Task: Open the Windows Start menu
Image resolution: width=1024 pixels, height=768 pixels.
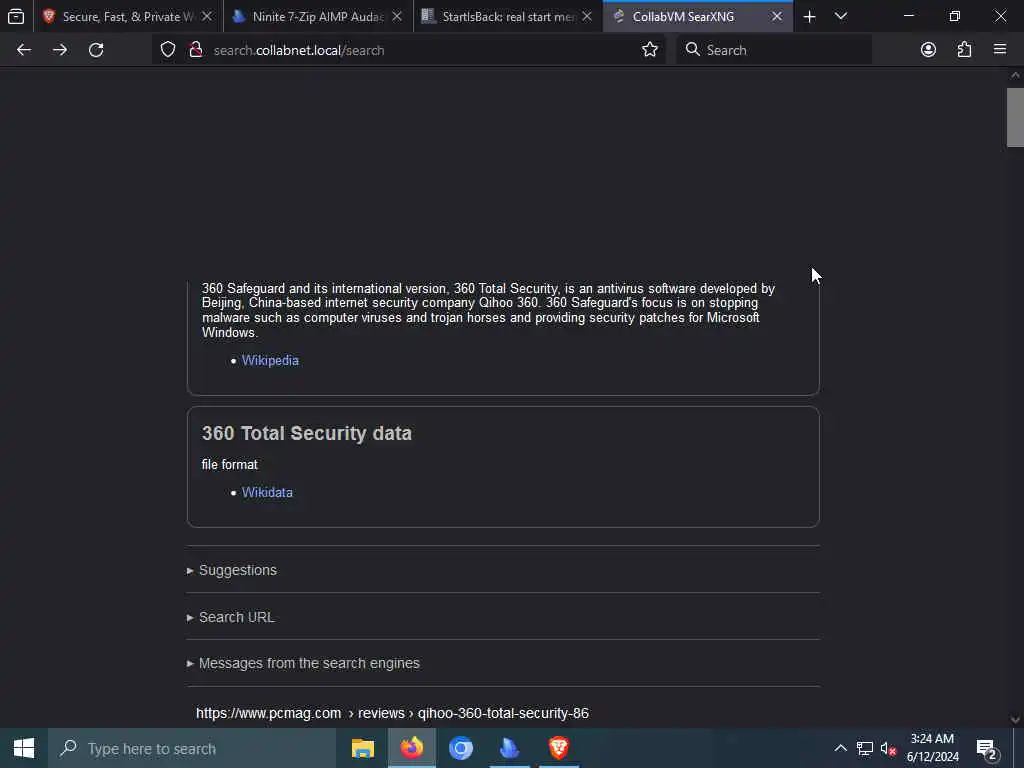Action: click(x=24, y=748)
